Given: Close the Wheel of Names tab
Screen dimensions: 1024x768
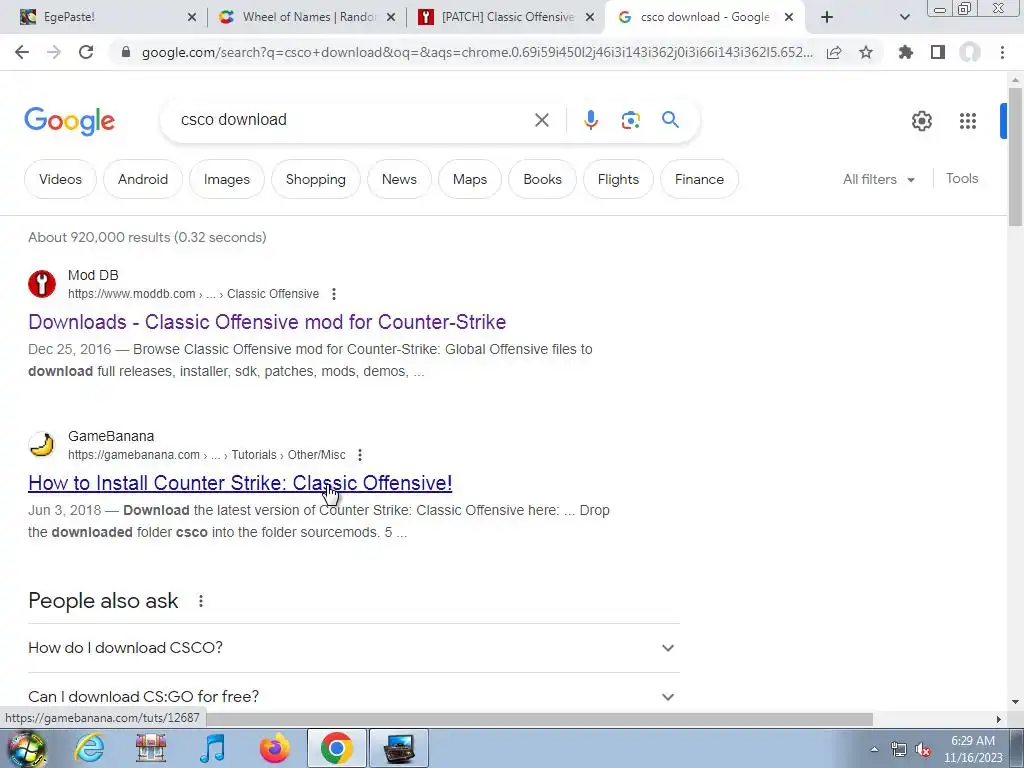Looking at the screenshot, I should (391, 18).
